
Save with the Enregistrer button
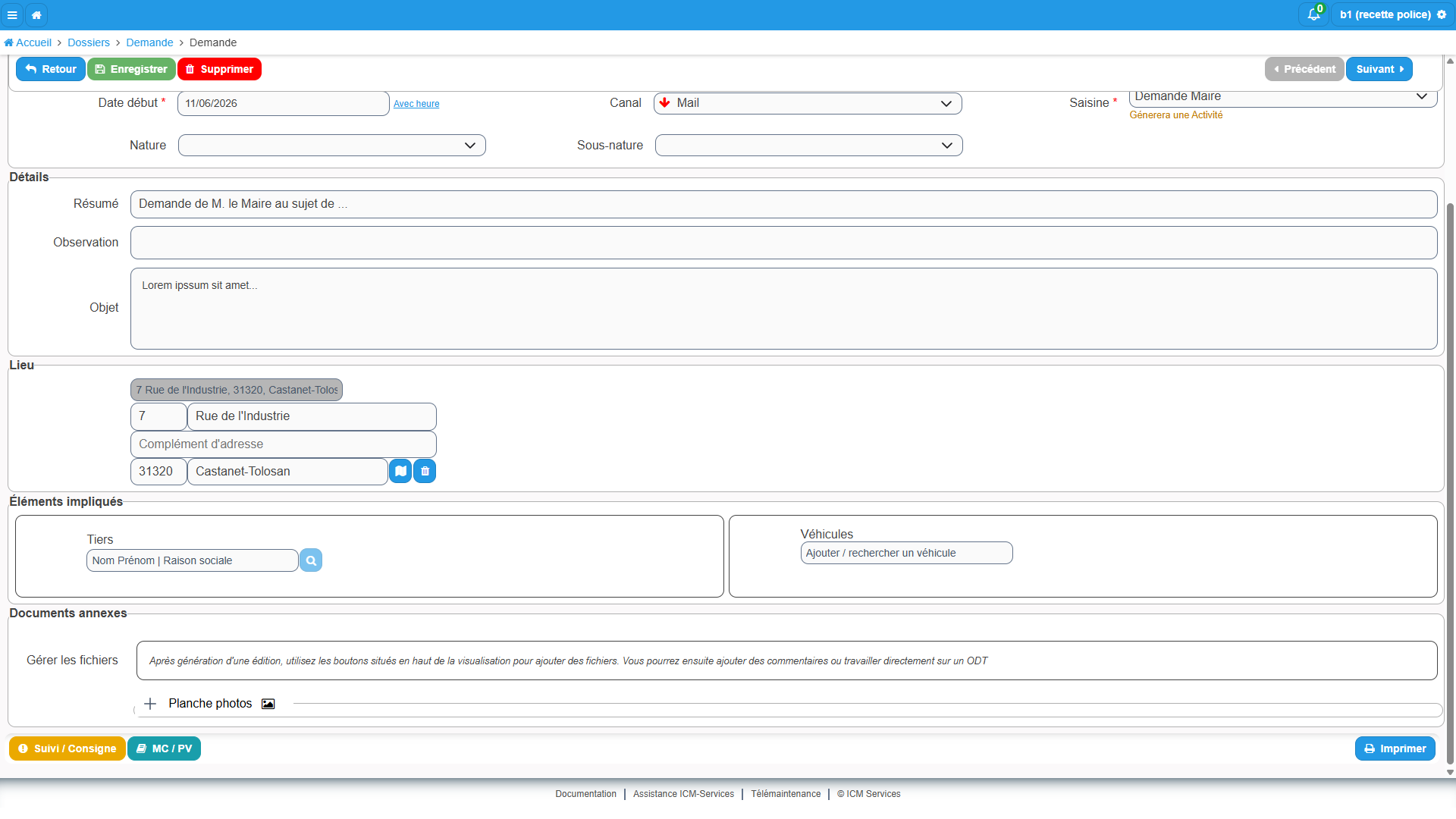click(x=131, y=69)
